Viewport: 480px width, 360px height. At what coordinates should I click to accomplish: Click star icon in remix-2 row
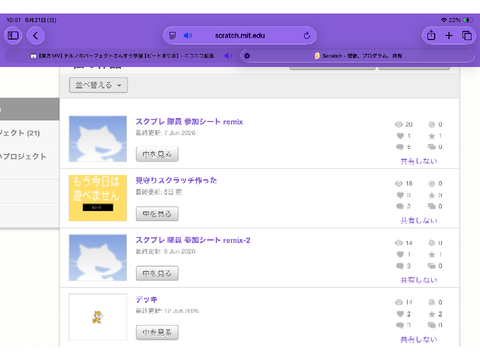click(x=432, y=254)
